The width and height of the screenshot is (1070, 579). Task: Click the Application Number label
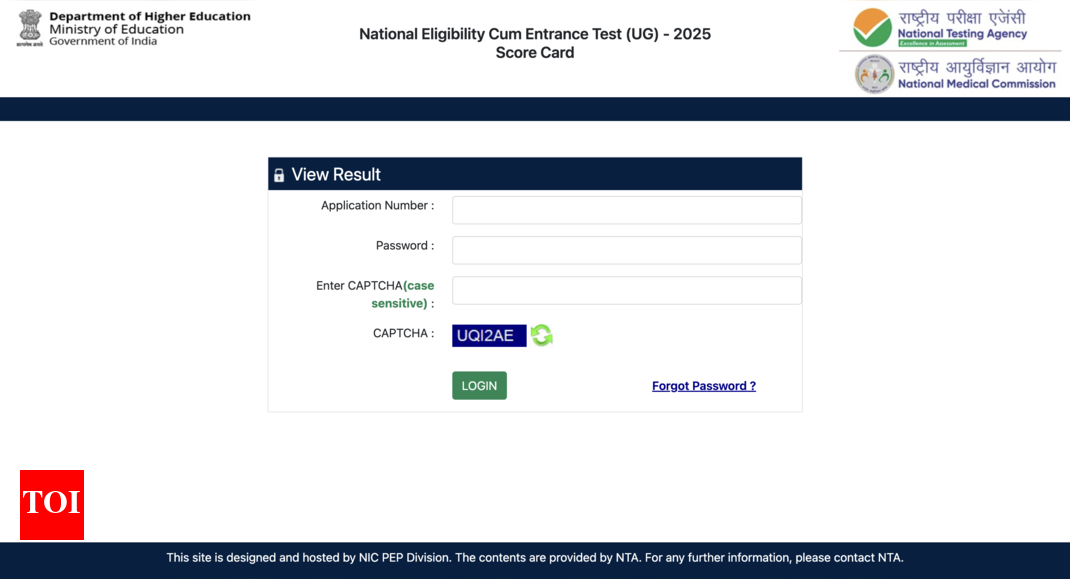[x=377, y=206]
